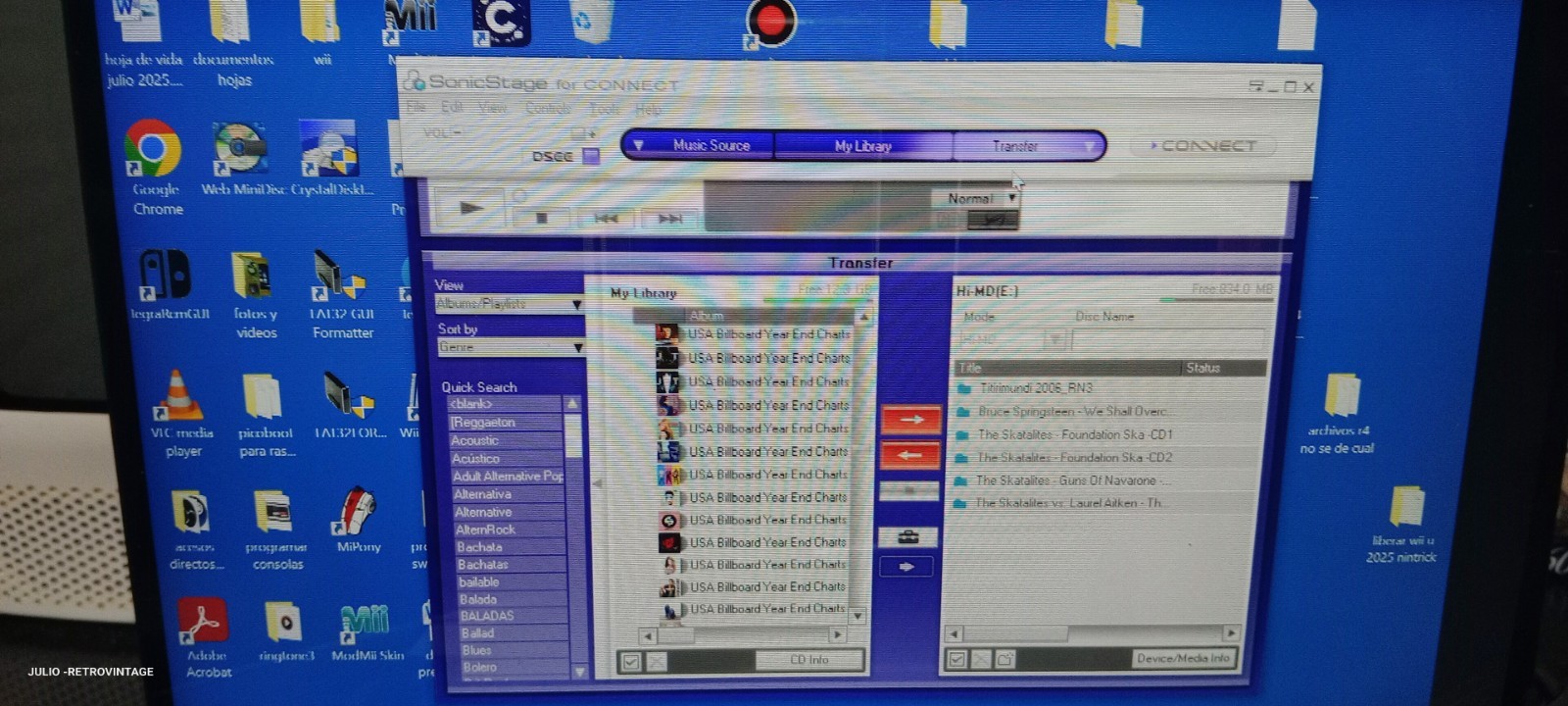Open the Controls menu in SonicStage

click(548, 108)
